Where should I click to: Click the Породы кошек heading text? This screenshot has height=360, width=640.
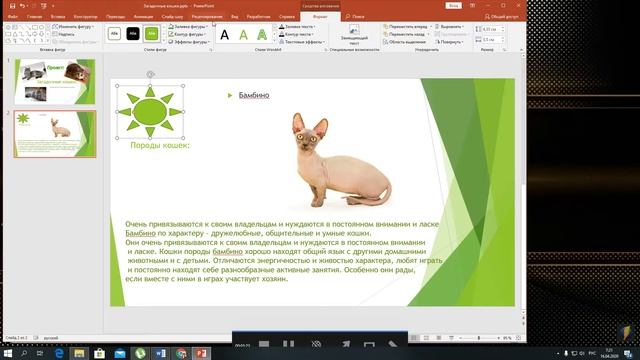pos(160,145)
